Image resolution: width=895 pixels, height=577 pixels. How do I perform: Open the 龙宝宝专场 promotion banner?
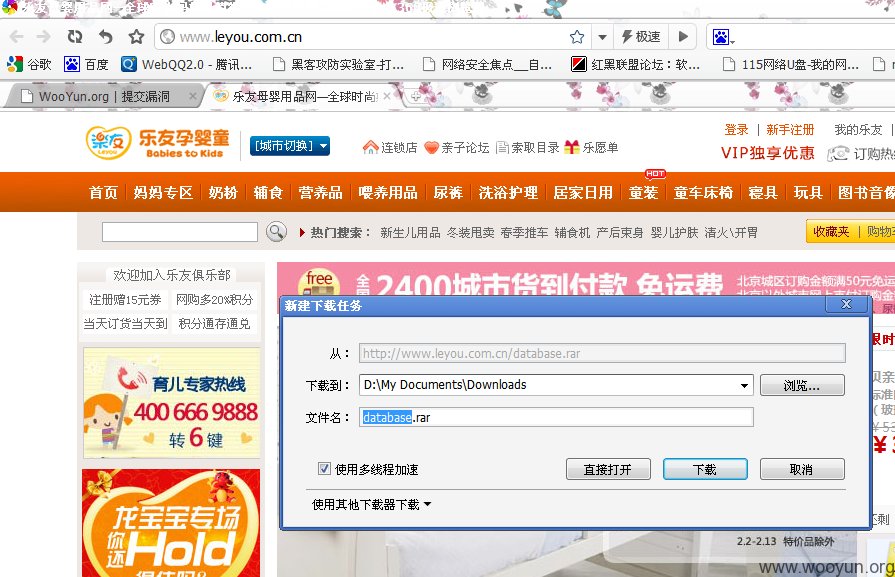pyautogui.click(x=171, y=523)
